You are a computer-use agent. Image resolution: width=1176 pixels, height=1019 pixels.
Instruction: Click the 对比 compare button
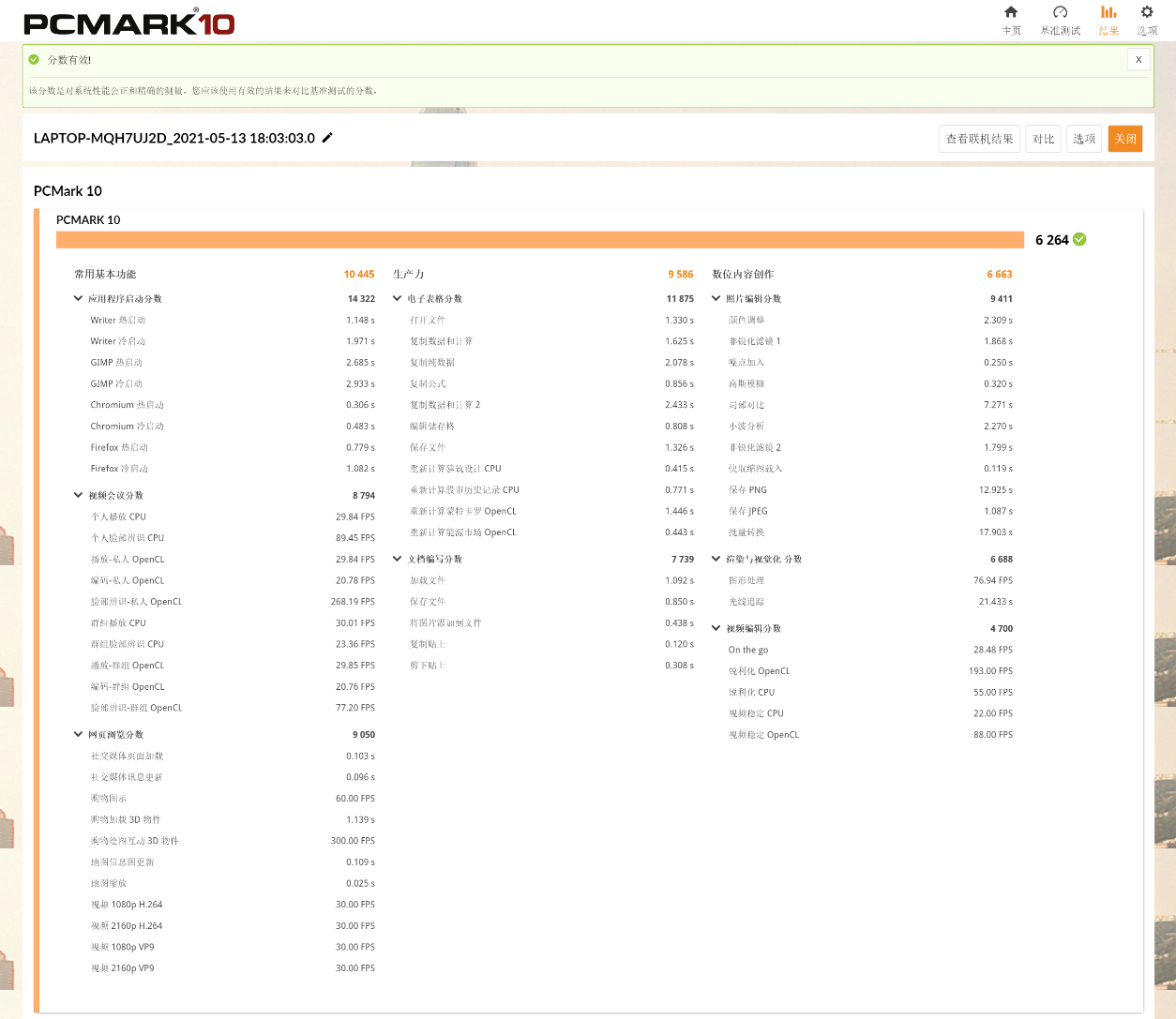pos(1043,139)
